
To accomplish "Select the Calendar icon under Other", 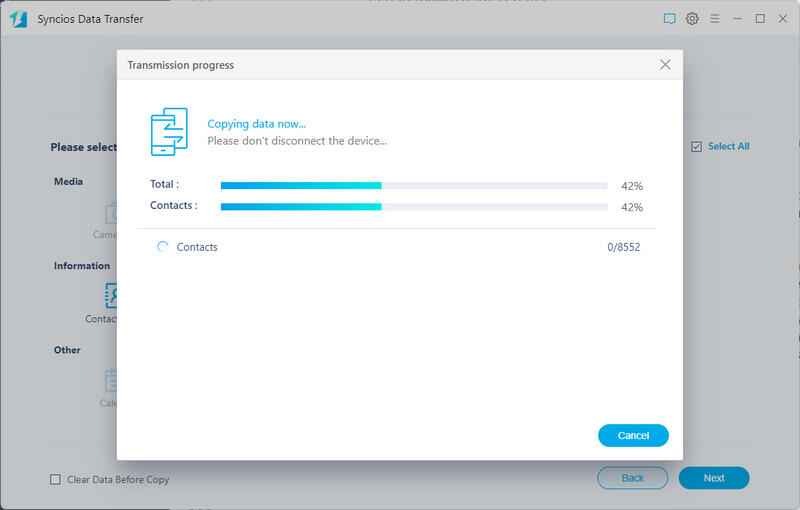I will (111, 380).
